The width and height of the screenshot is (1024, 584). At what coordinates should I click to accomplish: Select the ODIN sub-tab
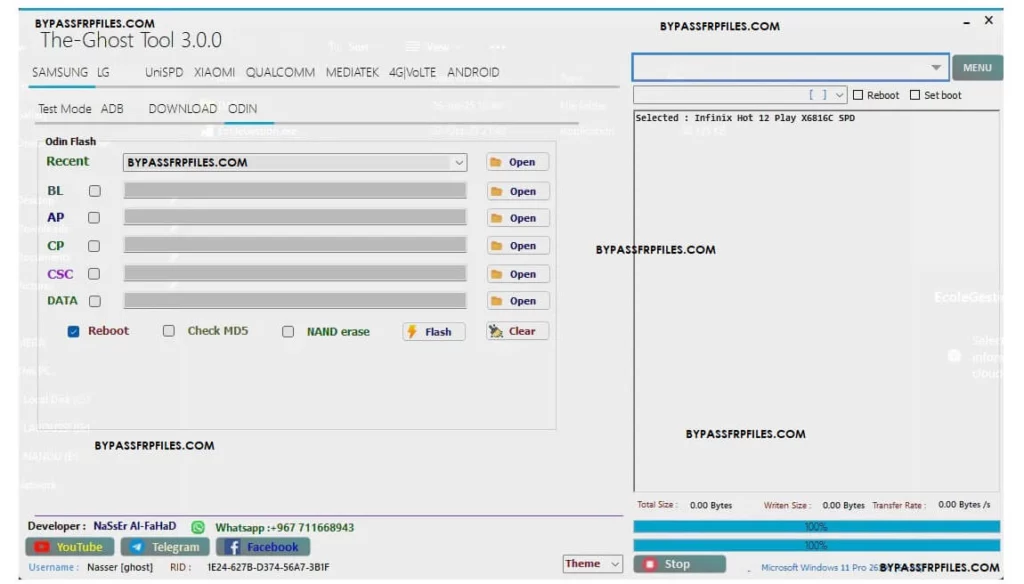point(242,109)
